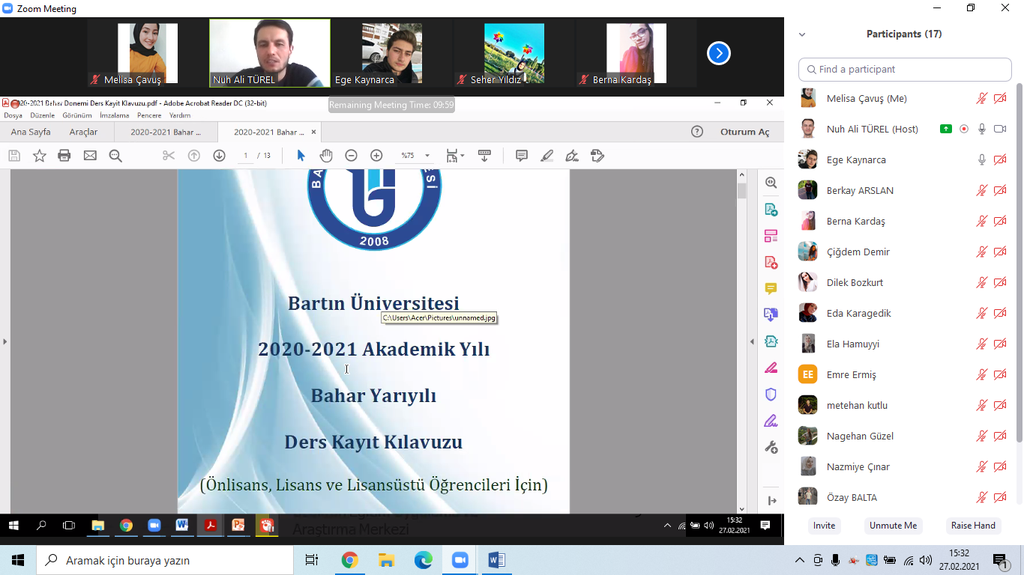Click the add comment note icon
The image size is (1024, 575).
click(521, 155)
